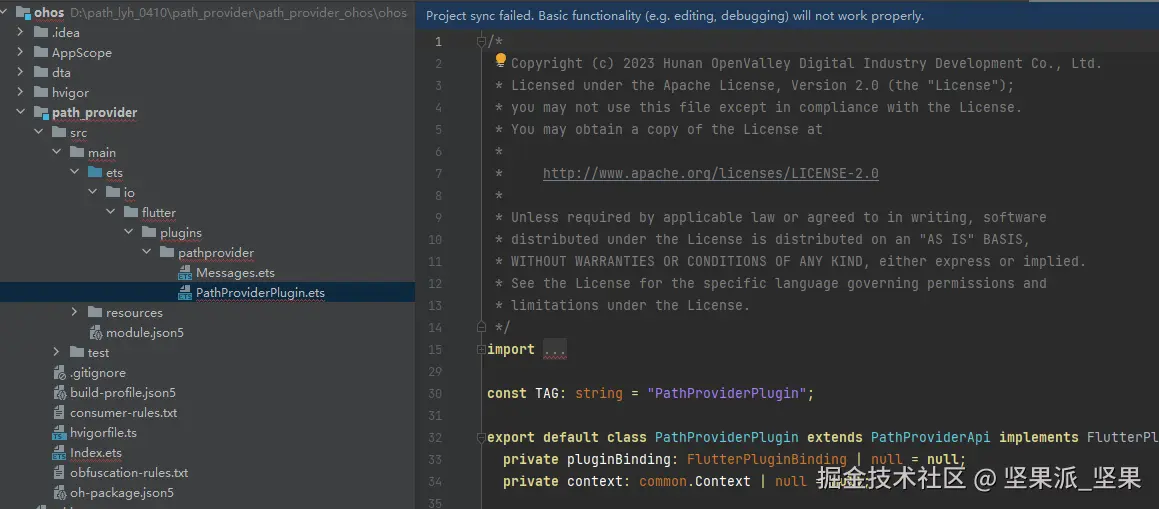Collapse the plugins folder
1159x509 pixels.
pos(129,233)
